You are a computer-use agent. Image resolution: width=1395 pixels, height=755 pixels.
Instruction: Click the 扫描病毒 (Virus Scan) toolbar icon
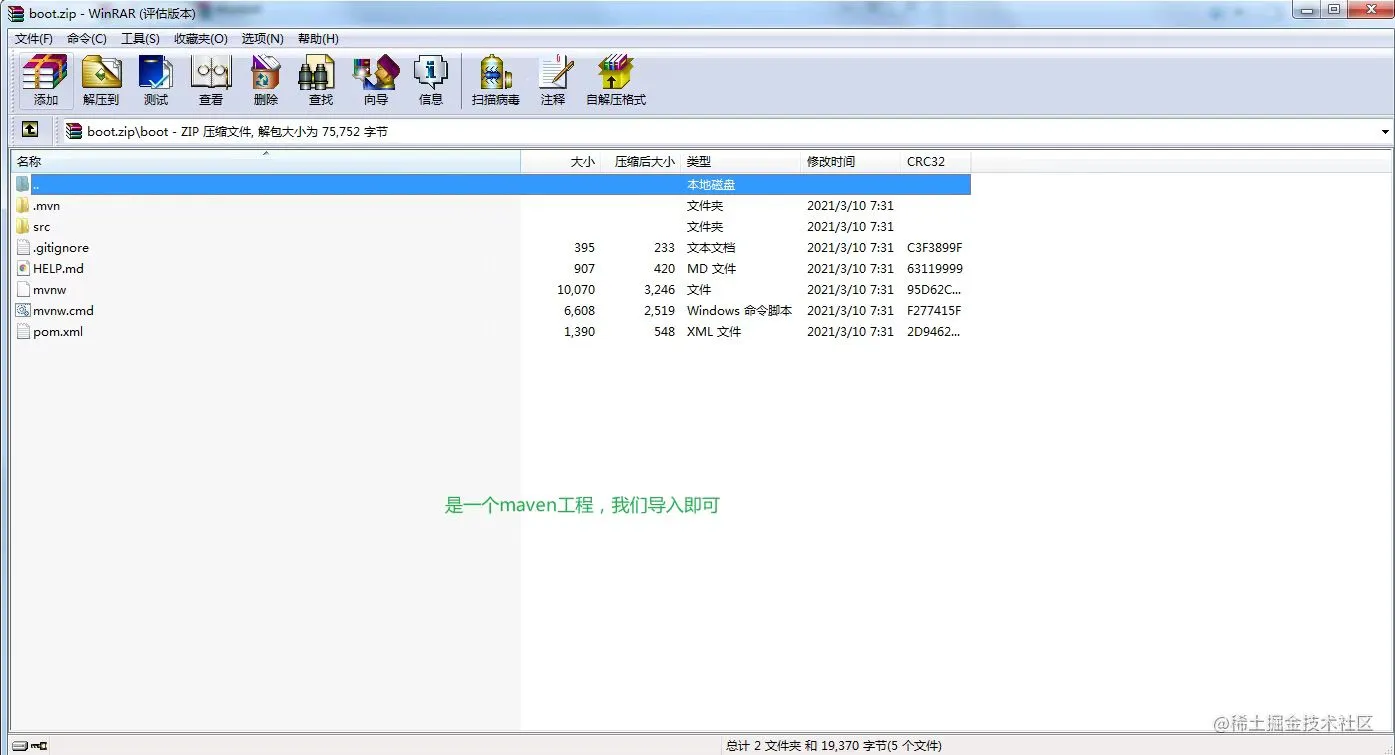496,80
